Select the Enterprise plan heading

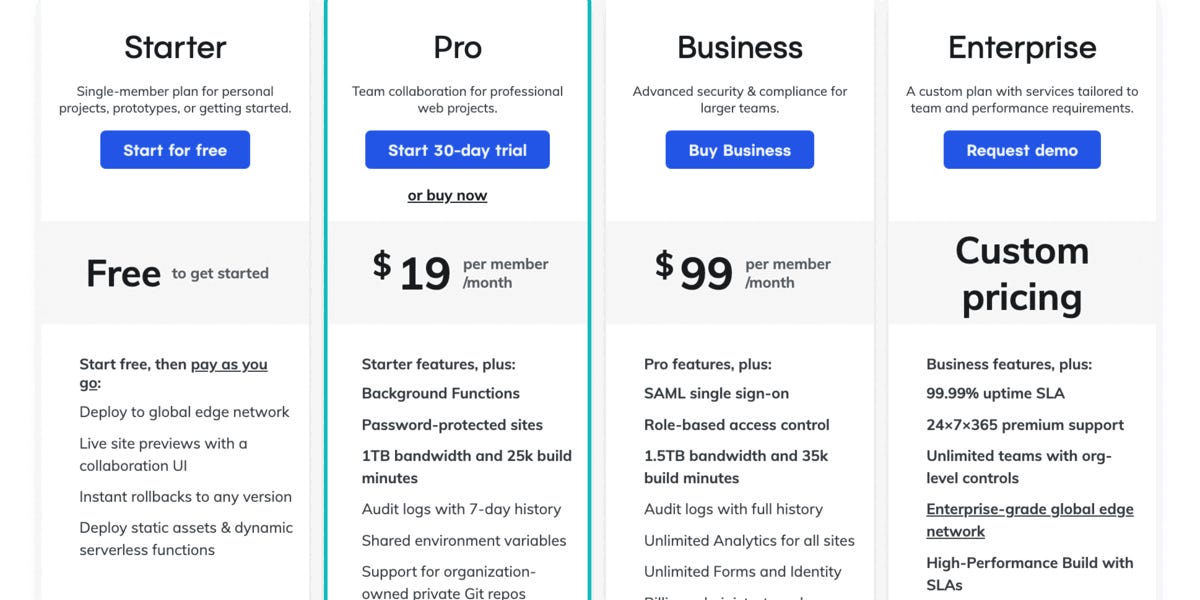click(x=1021, y=46)
